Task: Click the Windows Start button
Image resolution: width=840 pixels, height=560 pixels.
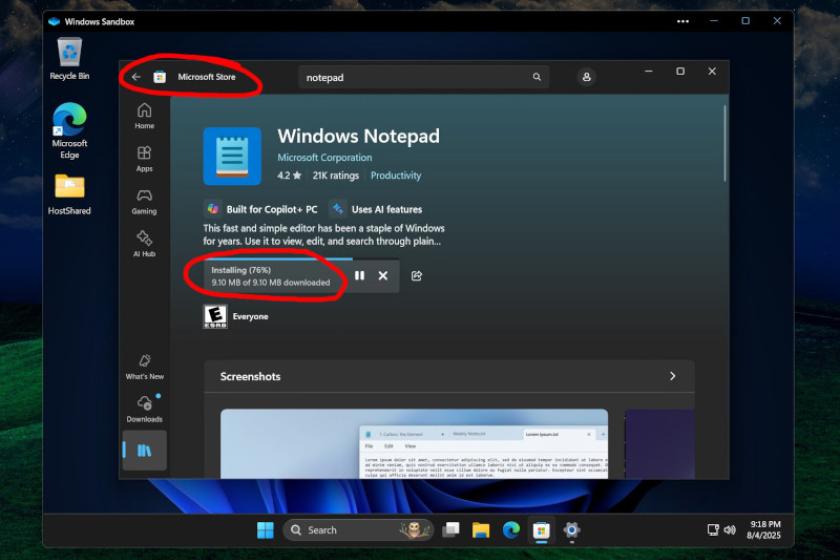Action: tap(265, 530)
